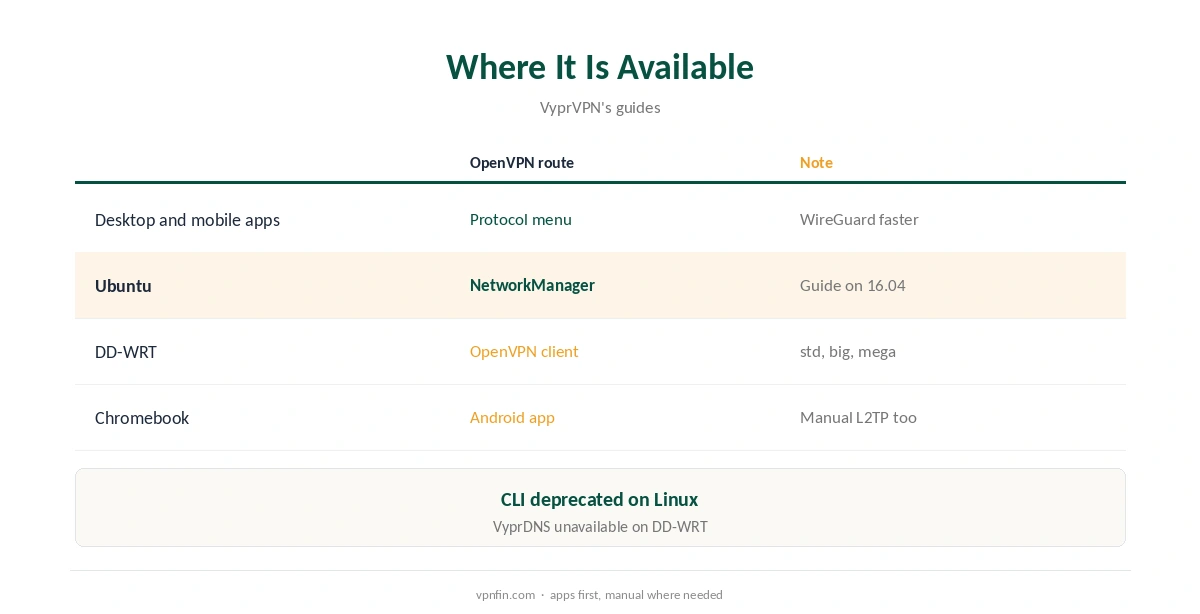The height and width of the screenshot is (614, 1200).
Task: Click the 'std, big, mega' note
Action: (848, 351)
